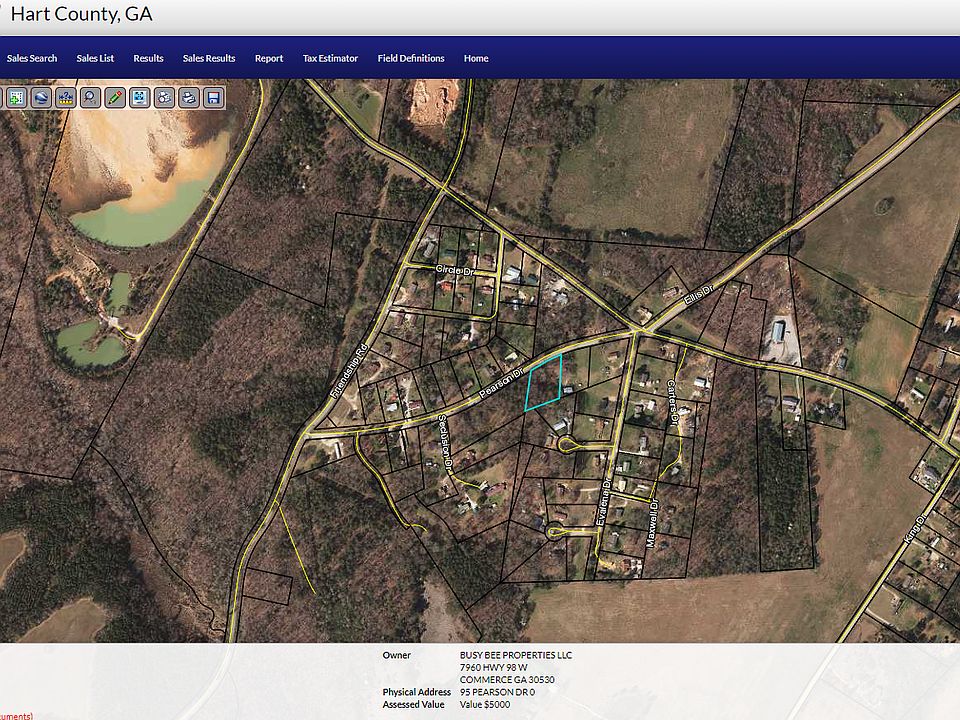Select the highlighted cyan parcel on Pearson Dr
The height and width of the screenshot is (720, 960).
click(545, 385)
